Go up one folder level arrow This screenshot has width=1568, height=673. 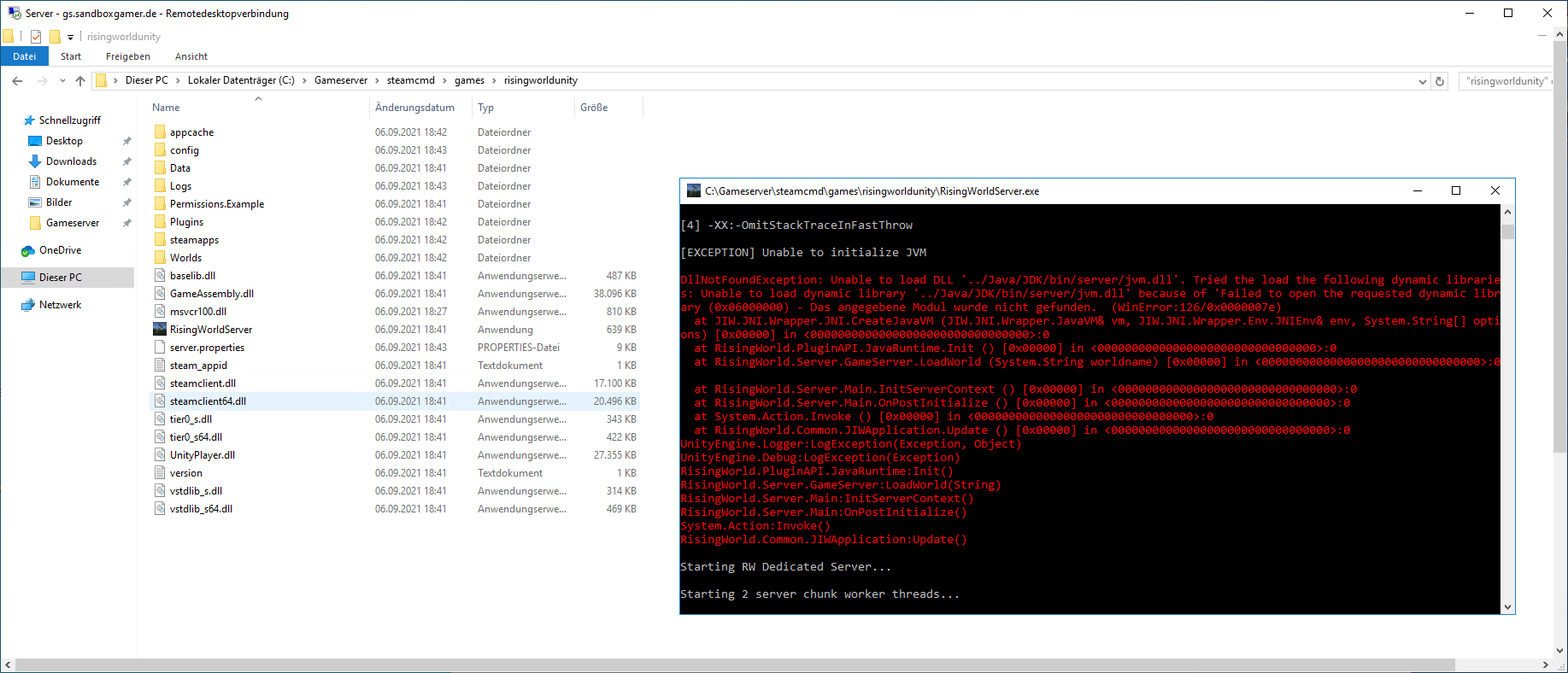click(x=80, y=80)
